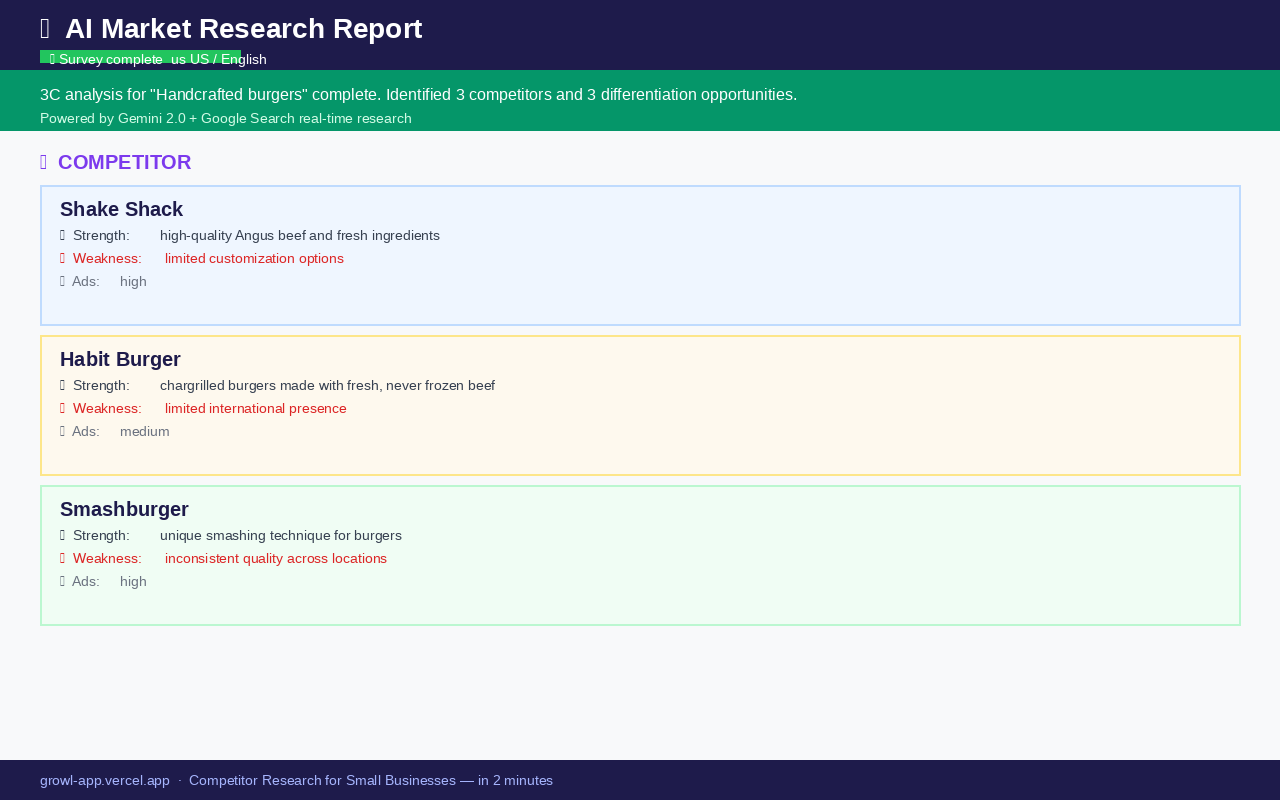
Task: Click the text inconsistent quality across locations
Action: [276, 559]
